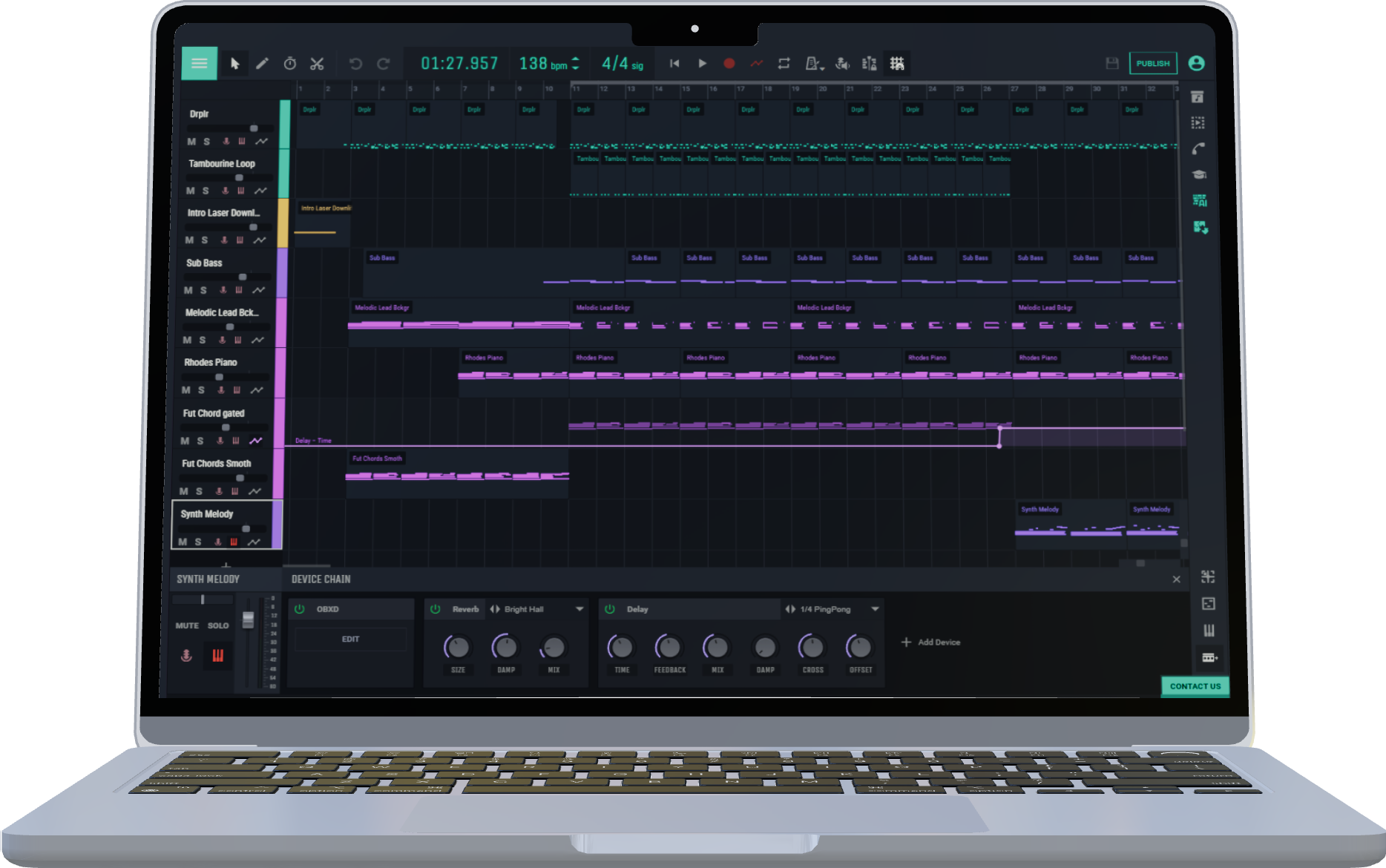Select the stopwatch time-stretch tool
Screen dimensions: 1386x868
pos(290,64)
